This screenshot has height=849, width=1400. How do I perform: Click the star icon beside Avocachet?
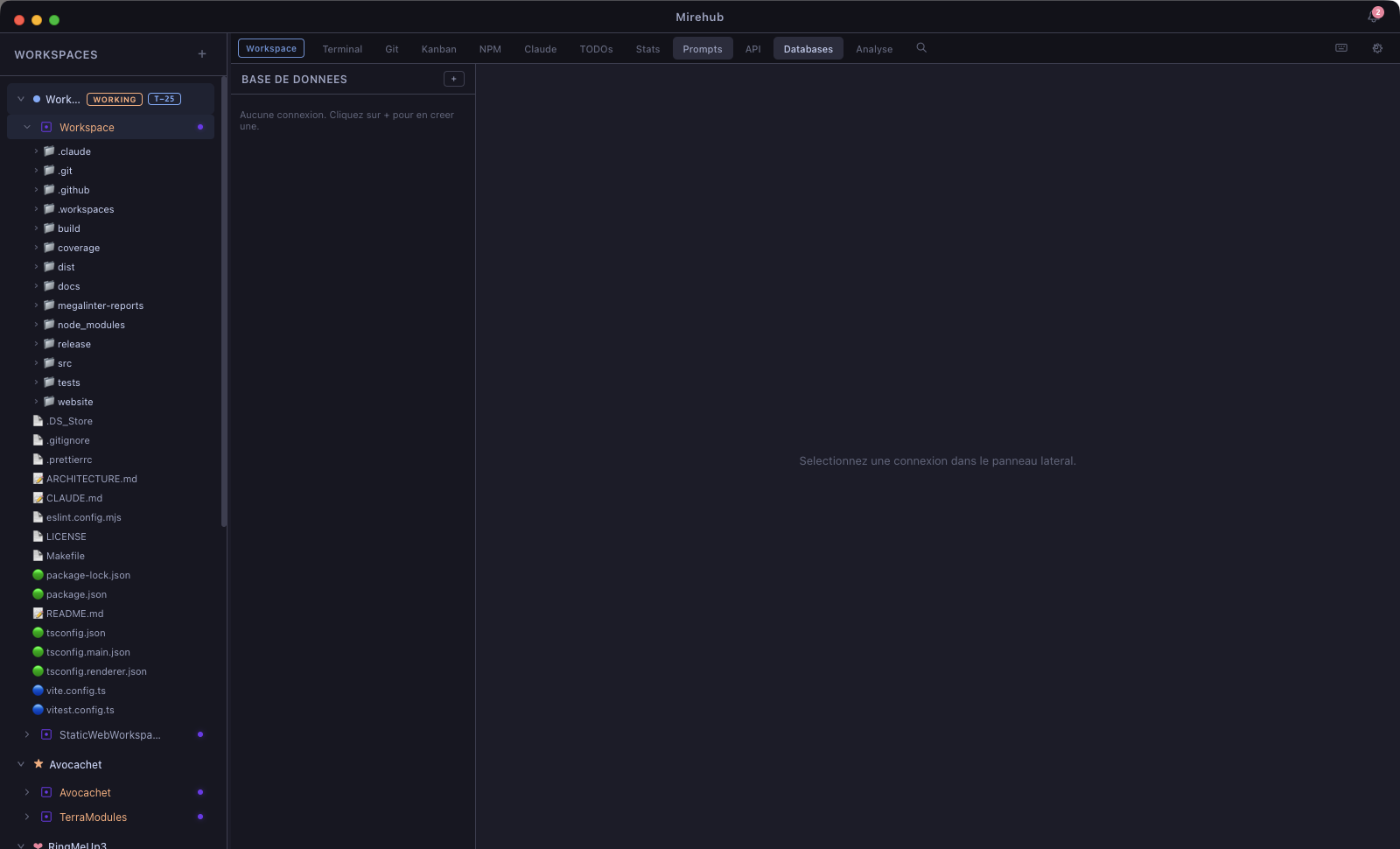(38, 764)
